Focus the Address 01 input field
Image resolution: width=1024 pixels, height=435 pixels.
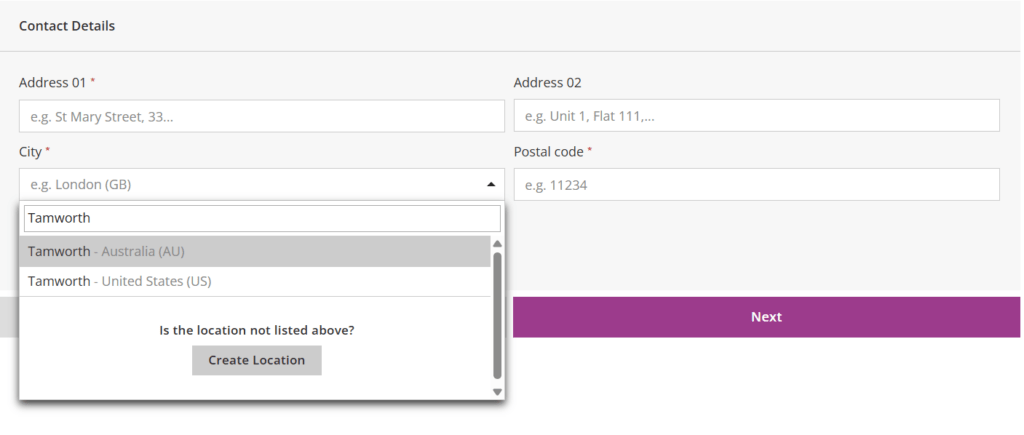pyautogui.click(x=261, y=116)
